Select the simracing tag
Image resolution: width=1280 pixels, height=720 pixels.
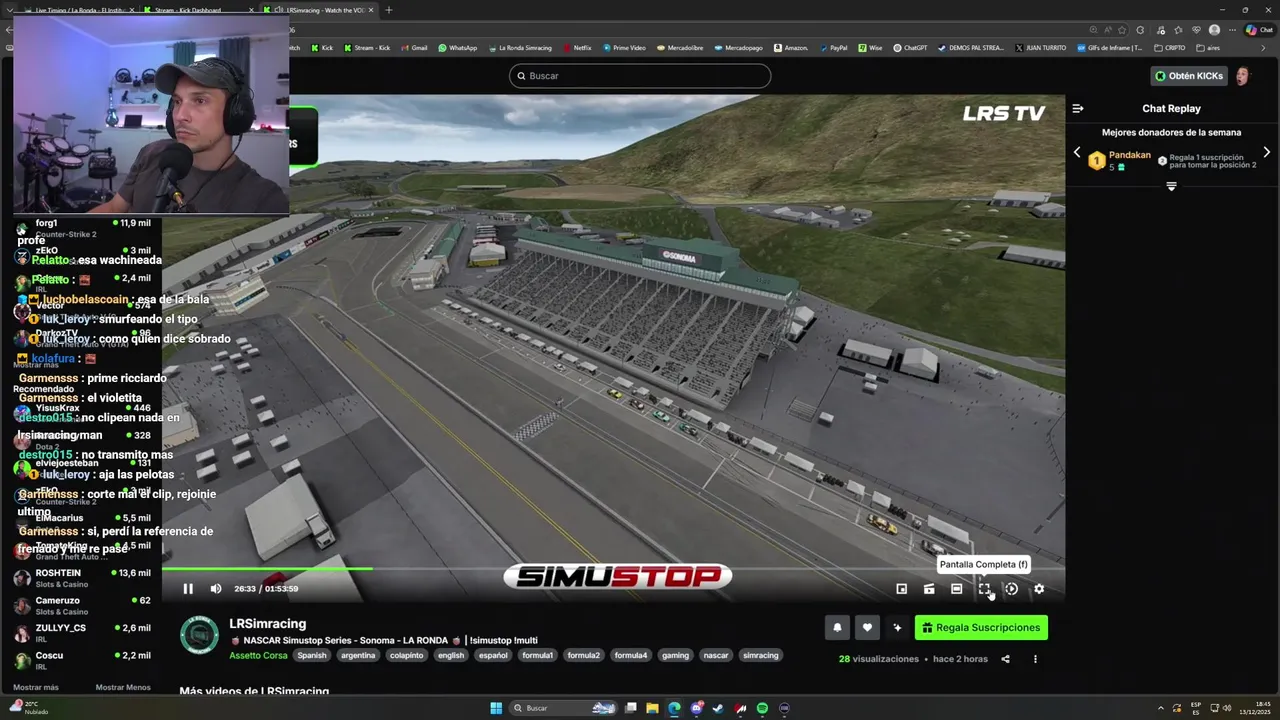click(761, 656)
